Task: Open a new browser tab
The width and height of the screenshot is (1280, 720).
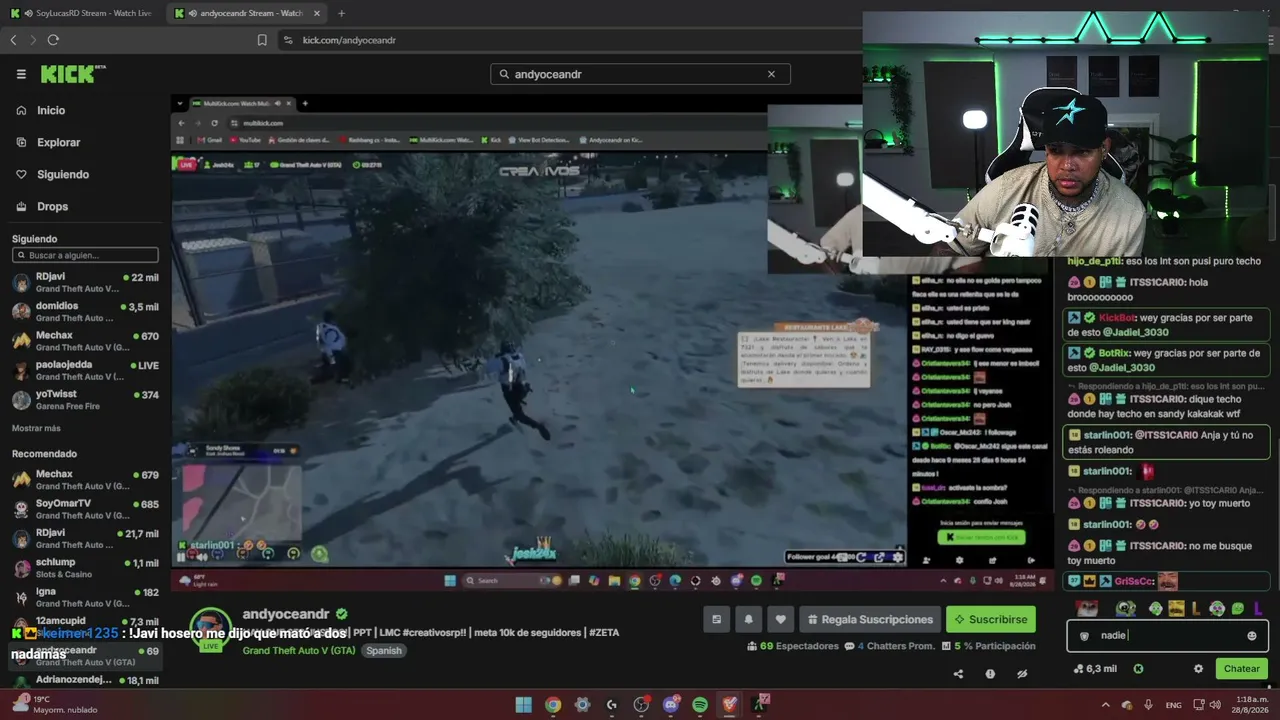Action: (x=342, y=13)
